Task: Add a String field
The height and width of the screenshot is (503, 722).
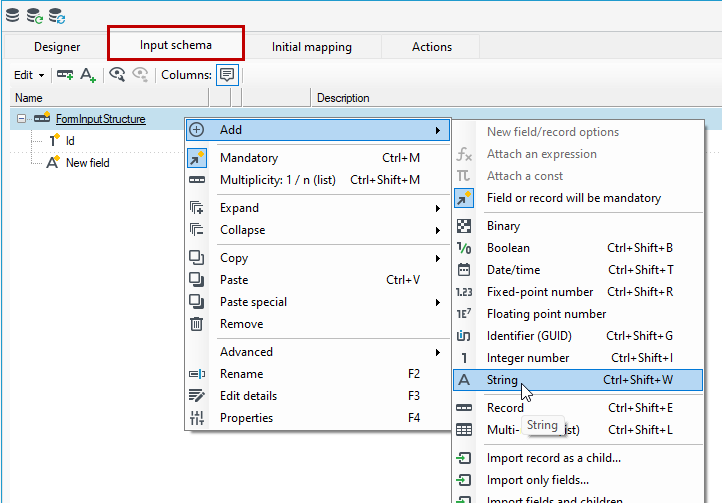Action: [578, 380]
